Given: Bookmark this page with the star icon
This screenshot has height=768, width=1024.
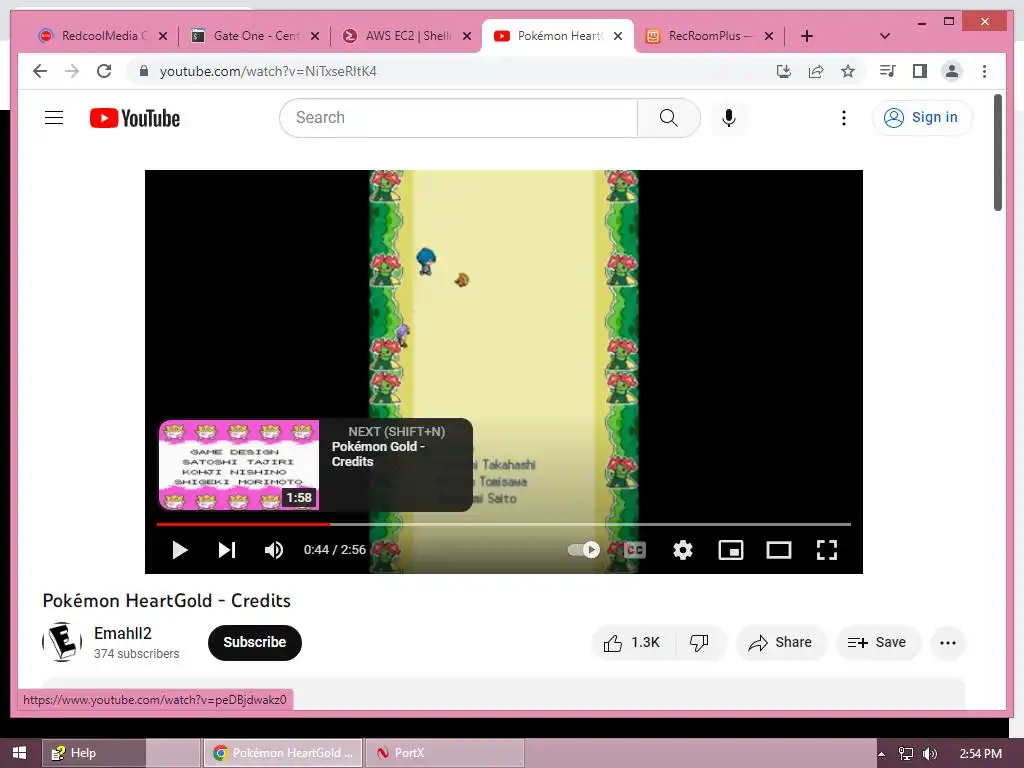Looking at the screenshot, I should point(848,71).
